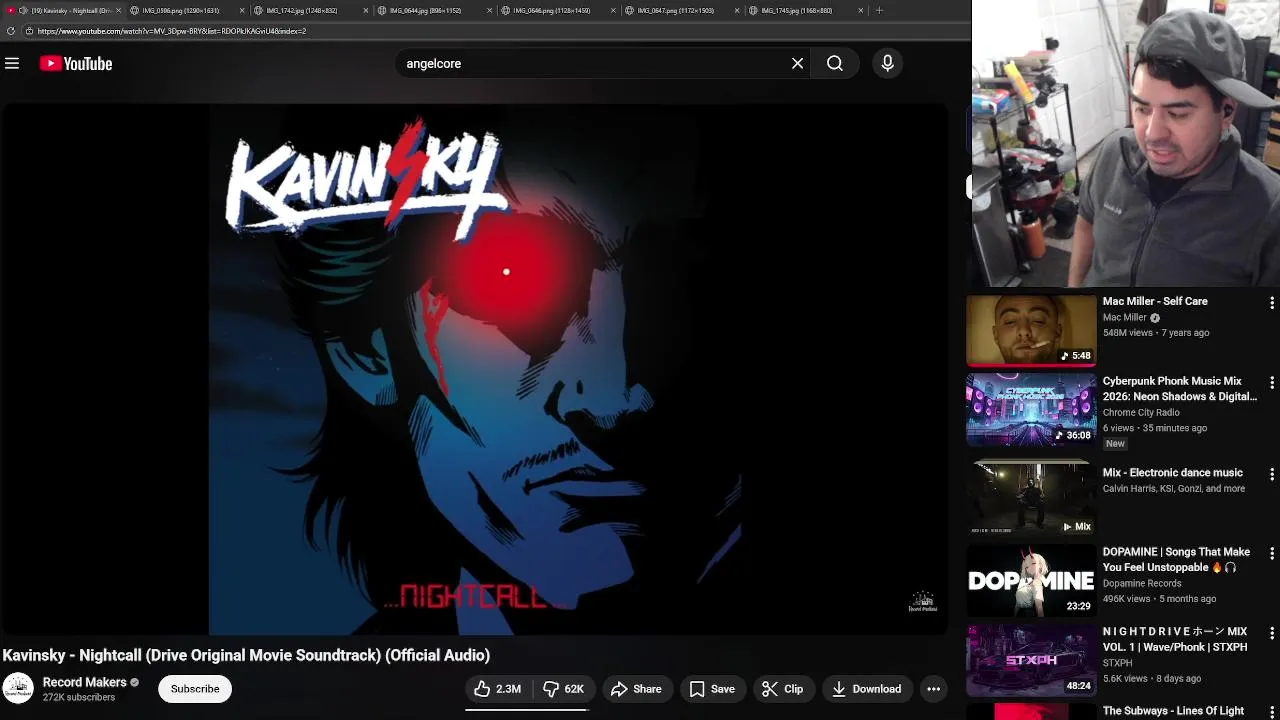Open NIGHTDRIVE MIX VOL. 1 title
This screenshot has height=720, width=1280.
[1175, 639]
